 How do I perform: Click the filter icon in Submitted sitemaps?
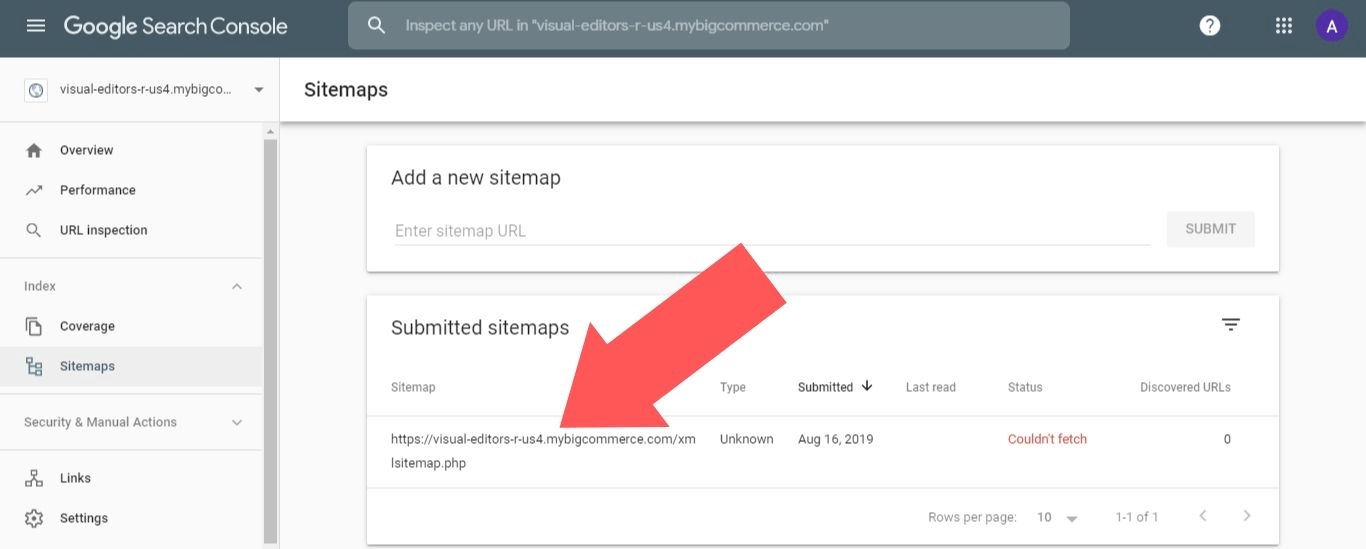coord(1231,325)
